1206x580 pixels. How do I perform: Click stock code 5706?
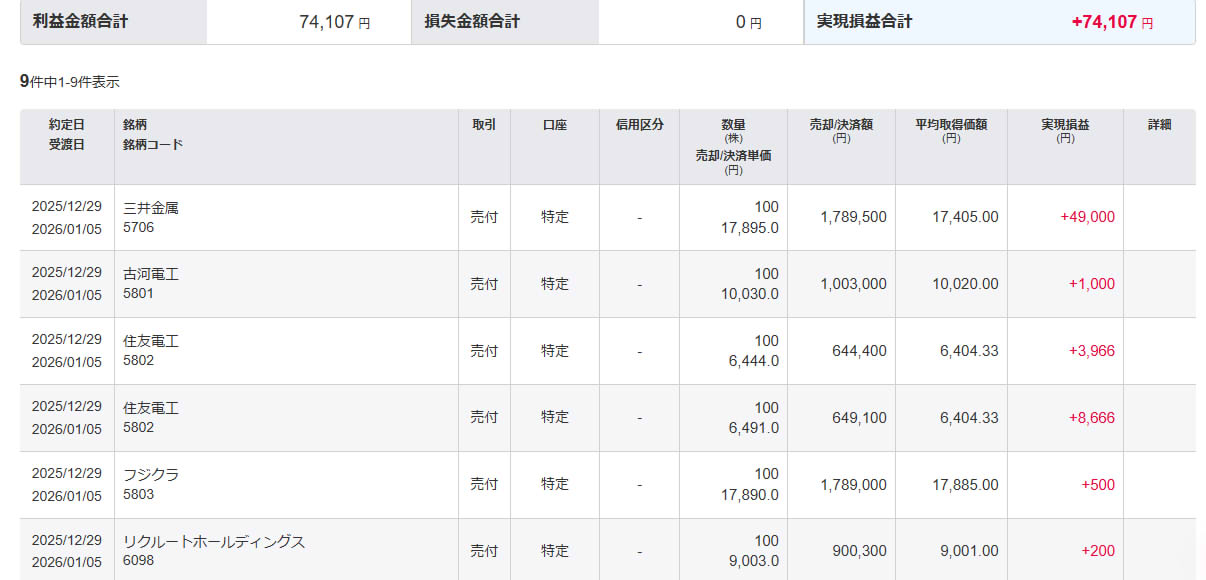pyautogui.click(x=138, y=227)
